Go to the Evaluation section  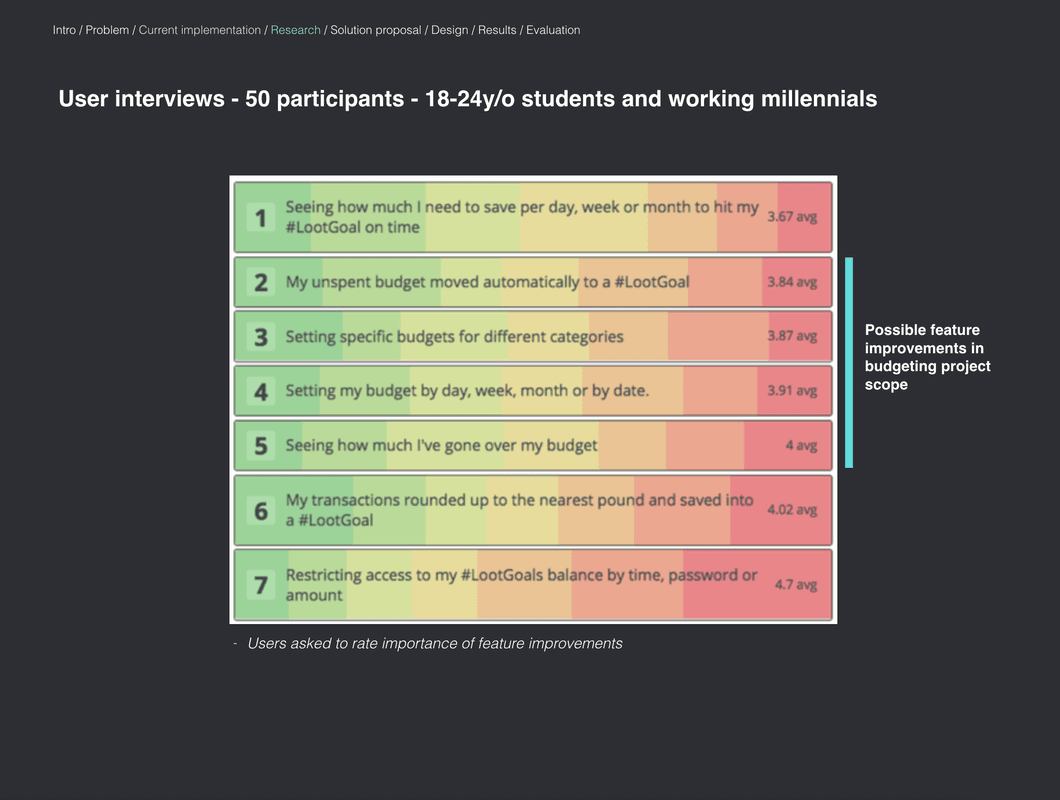pyautogui.click(x=553, y=30)
